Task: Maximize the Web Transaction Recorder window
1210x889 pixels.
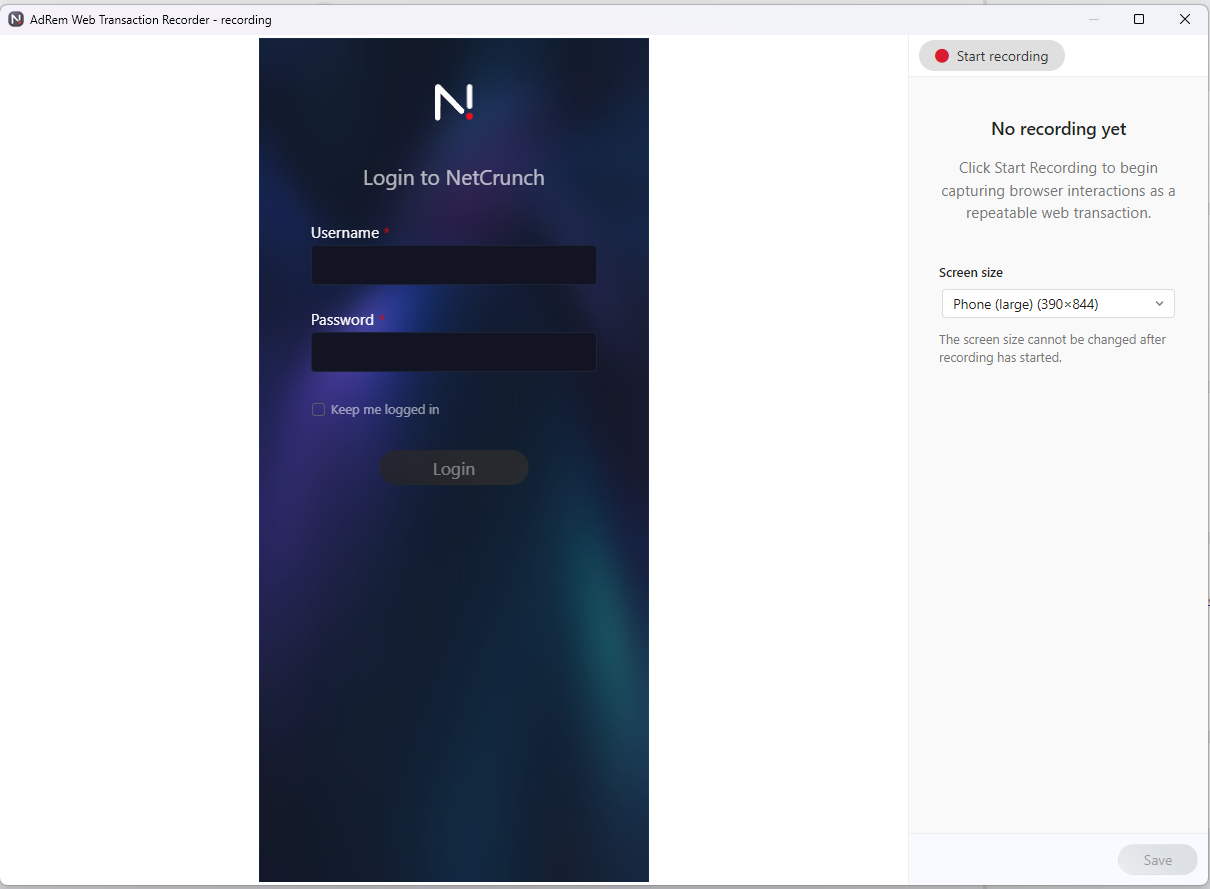Action: pyautogui.click(x=1139, y=19)
